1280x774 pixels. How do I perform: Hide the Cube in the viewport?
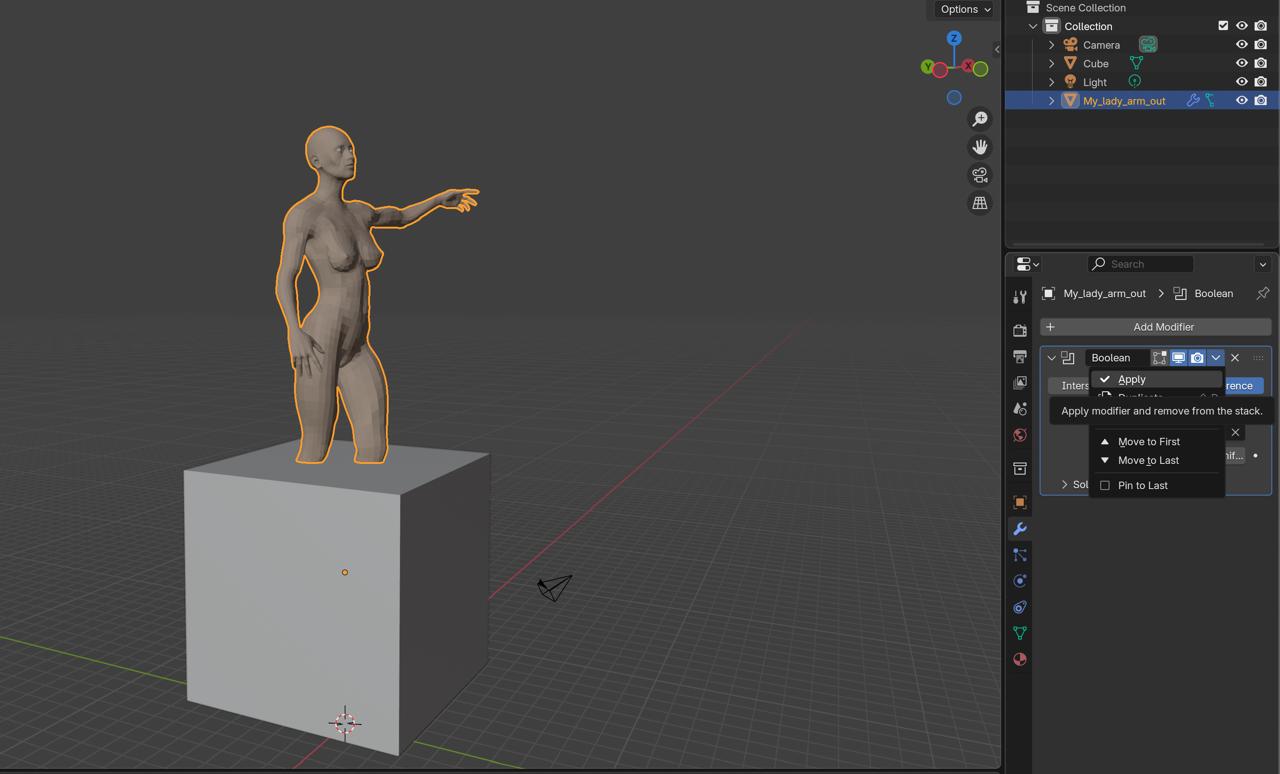coord(1241,63)
